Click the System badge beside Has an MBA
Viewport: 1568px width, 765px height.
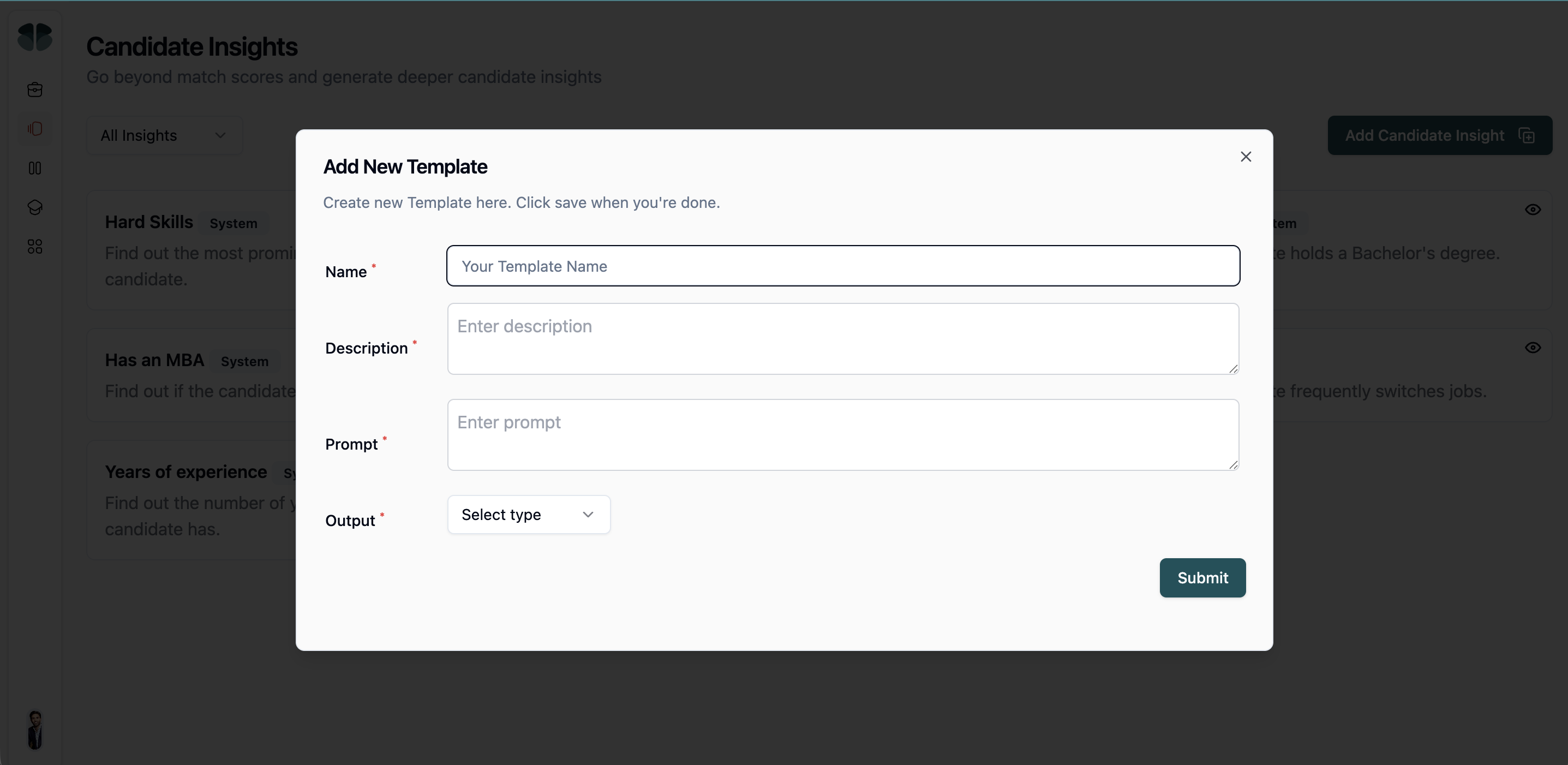pos(244,362)
